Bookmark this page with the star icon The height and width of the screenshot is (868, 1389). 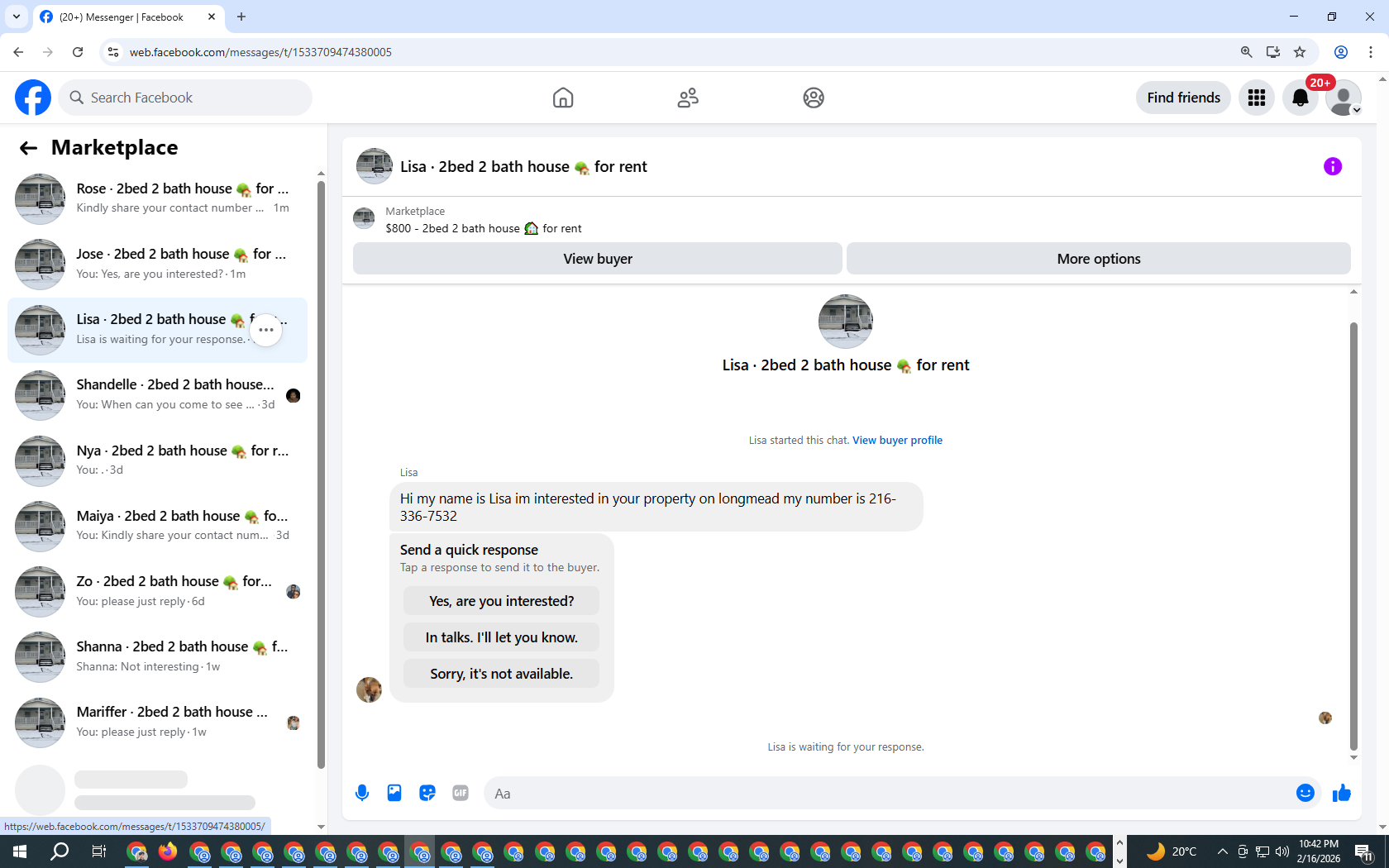click(1300, 52)
